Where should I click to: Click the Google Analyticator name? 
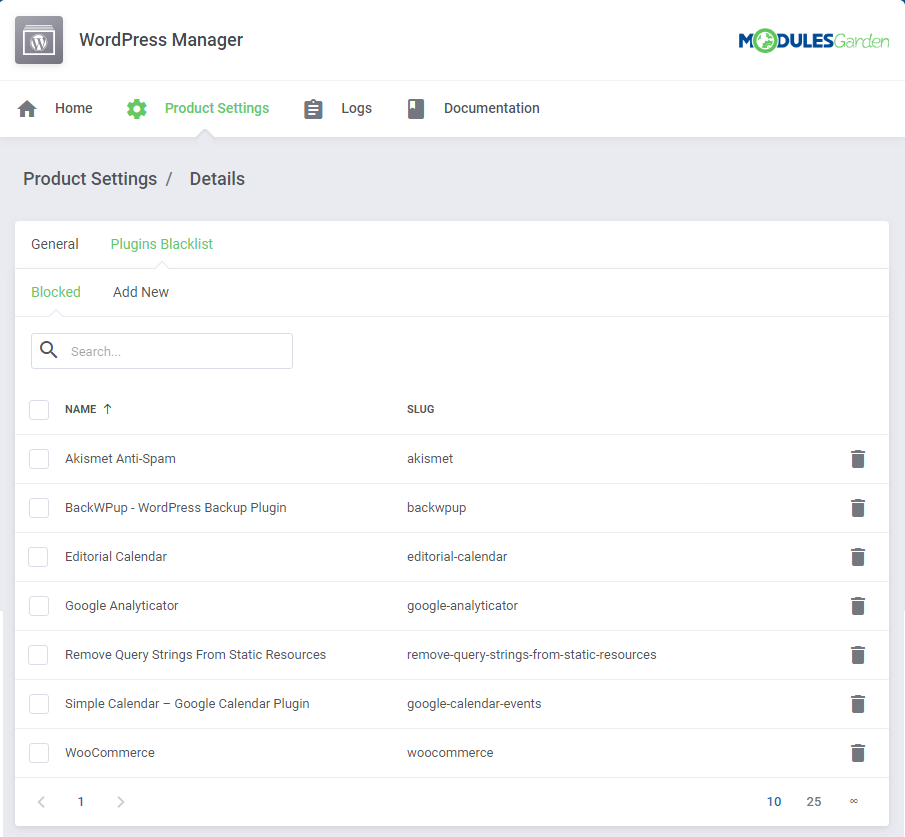coord(121,606)
